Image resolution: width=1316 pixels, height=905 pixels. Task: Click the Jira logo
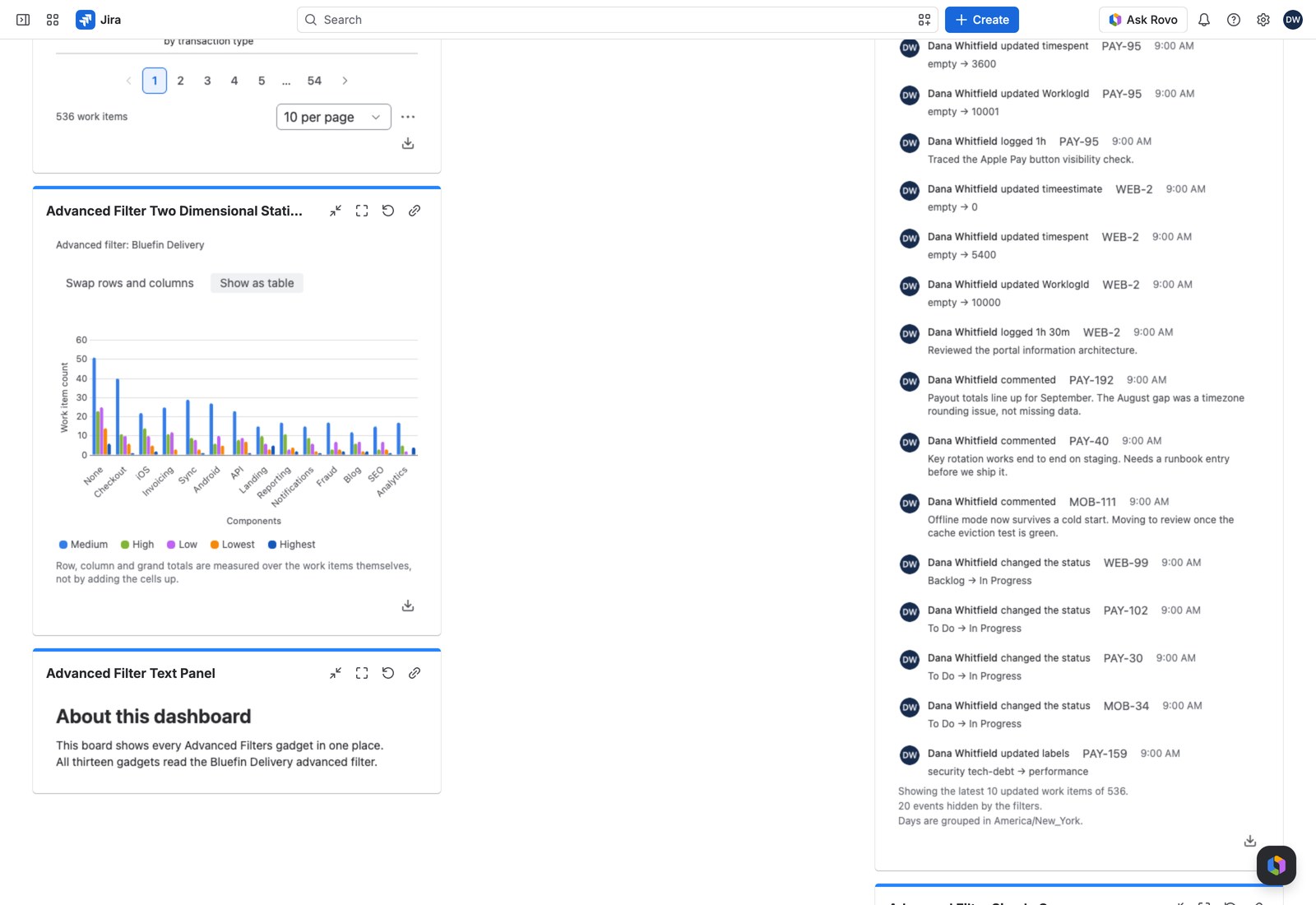(x=99, y=20)
